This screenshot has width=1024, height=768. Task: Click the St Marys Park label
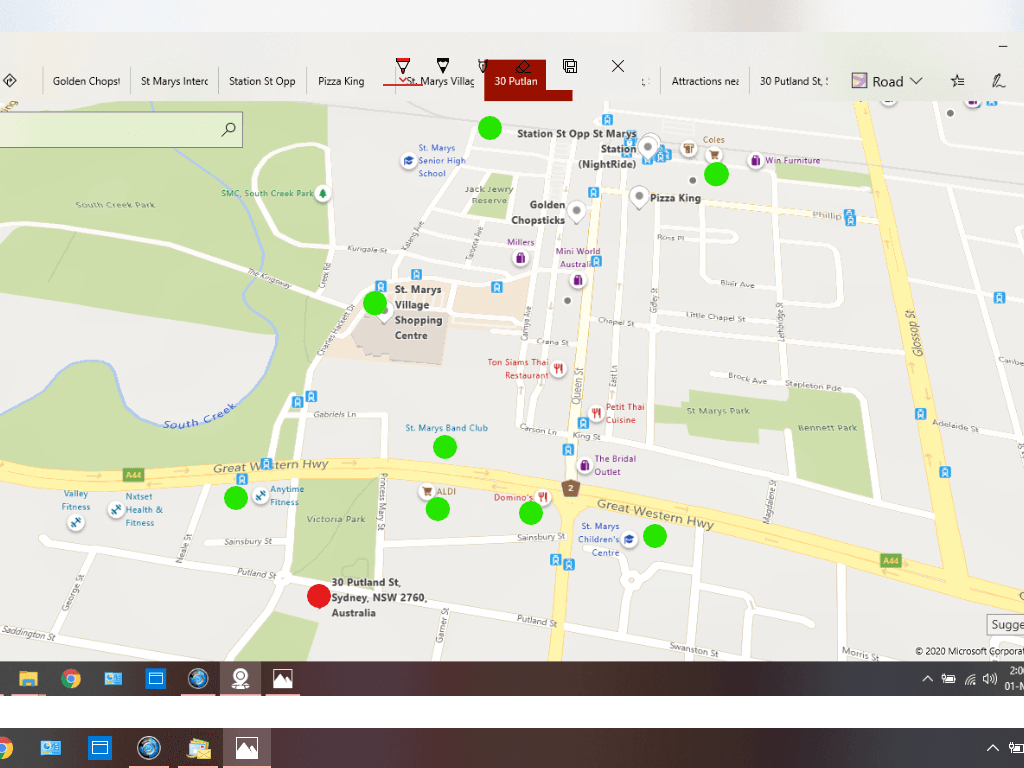pos(718,411)
